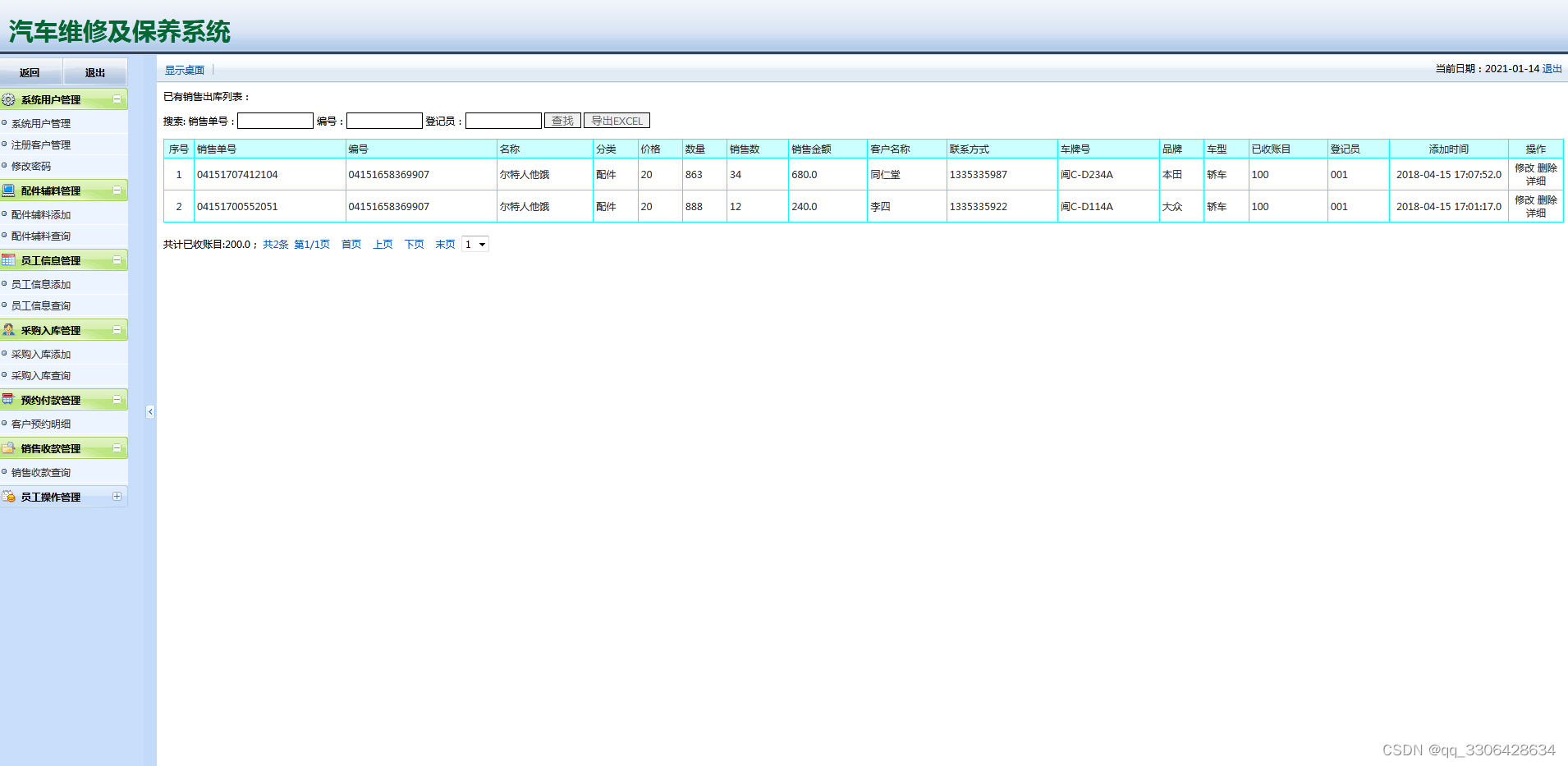The width and height of the screenshot is (1568, 766).
Task: Select customer name cell "同仁堂"
Action: click(x=906, y=175)
